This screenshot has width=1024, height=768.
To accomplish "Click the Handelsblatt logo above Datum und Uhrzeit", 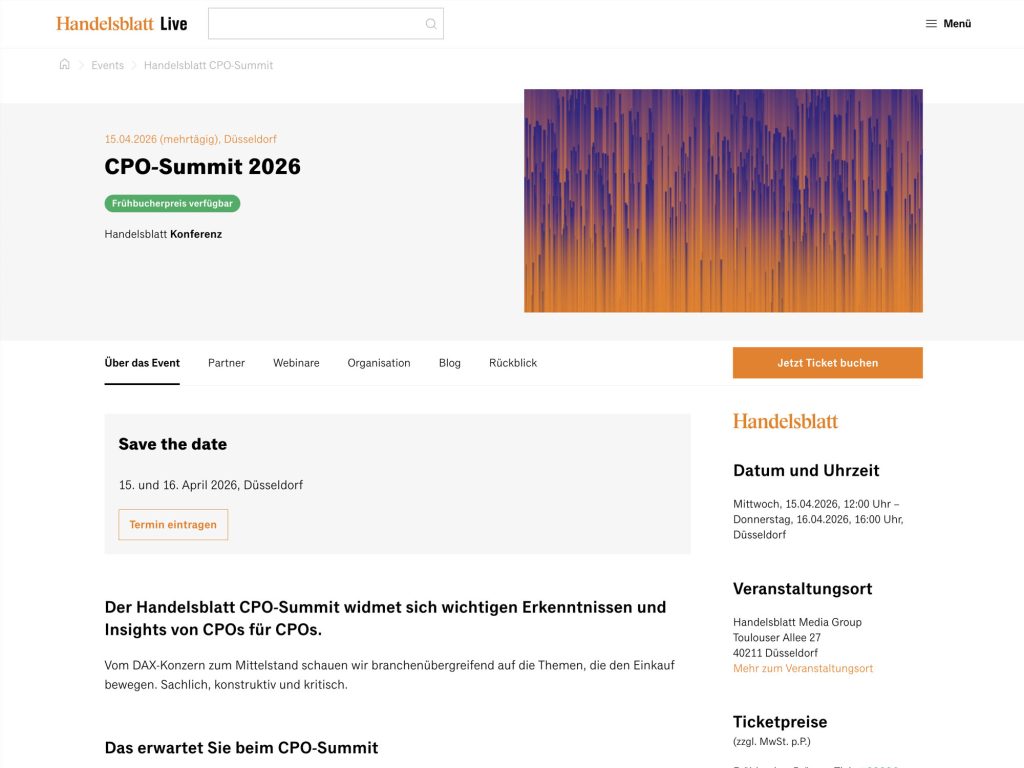I will point(785,421).
